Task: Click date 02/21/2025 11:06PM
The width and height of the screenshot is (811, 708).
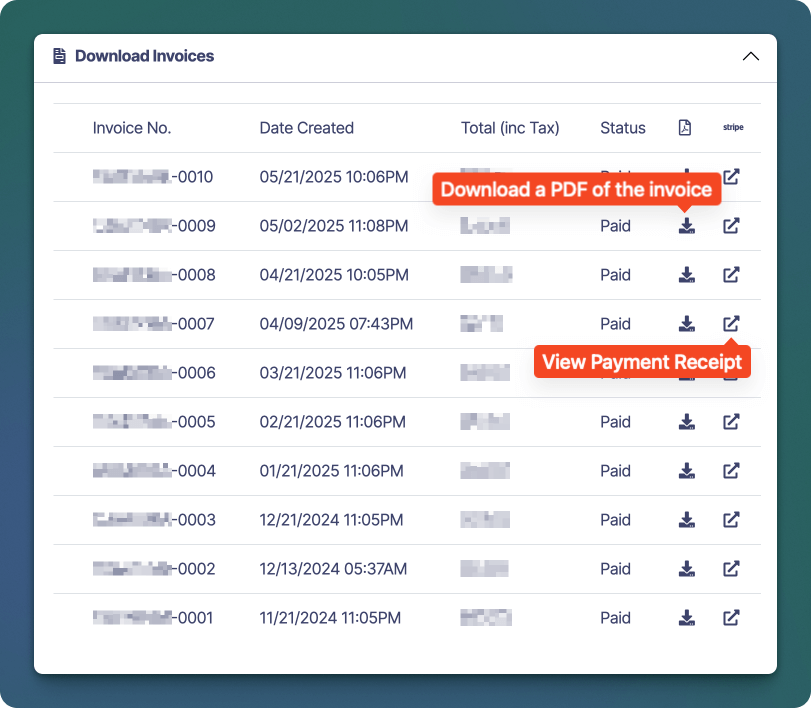Action: (333, 422)
